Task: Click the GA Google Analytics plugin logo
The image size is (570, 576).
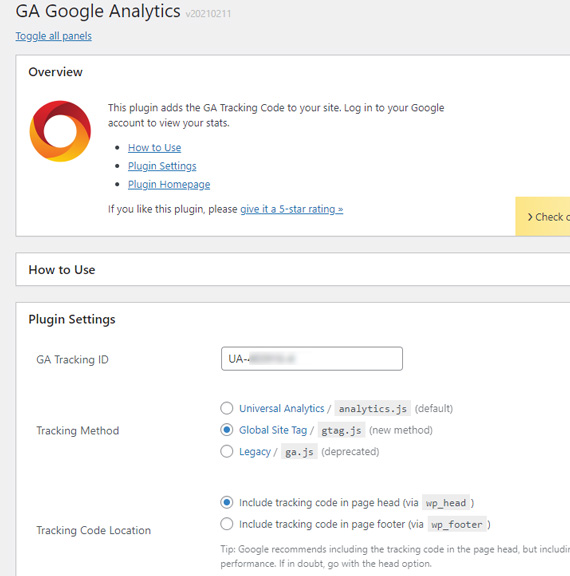Action: tap(60, 131)
